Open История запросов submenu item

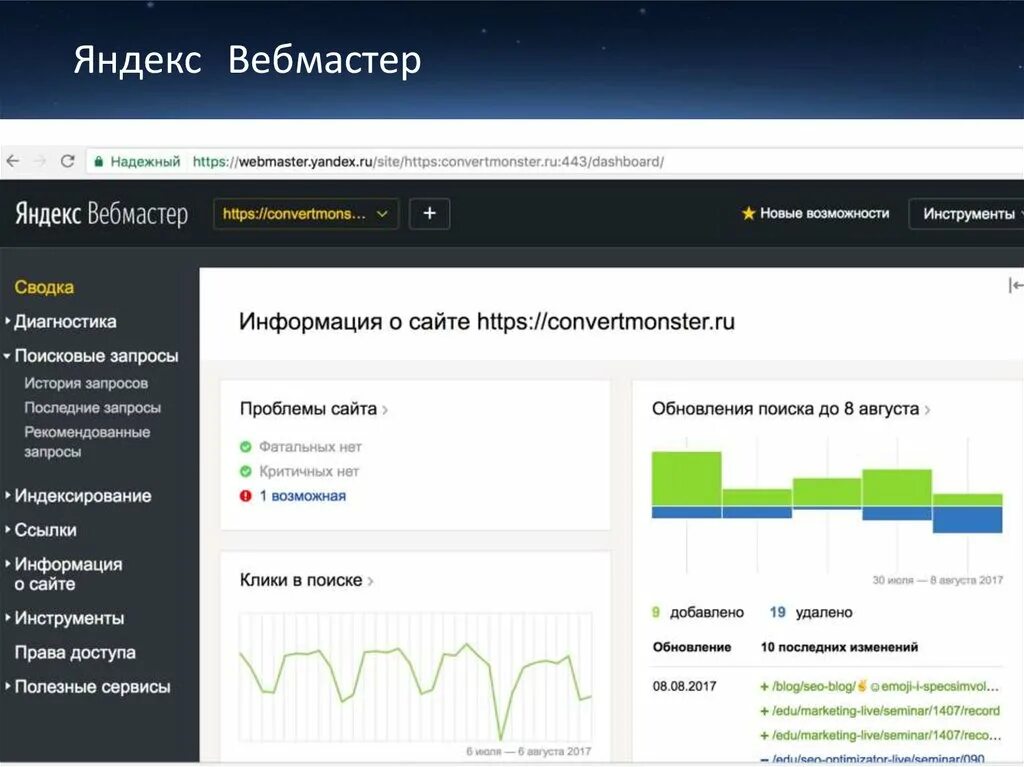pyautogui.click(x=86, y=384)
